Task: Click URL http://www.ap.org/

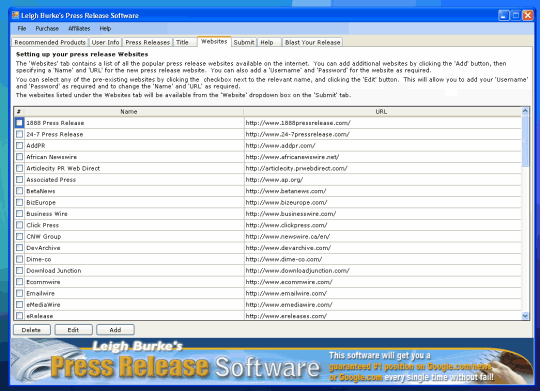Action: [x=274, y=179]
